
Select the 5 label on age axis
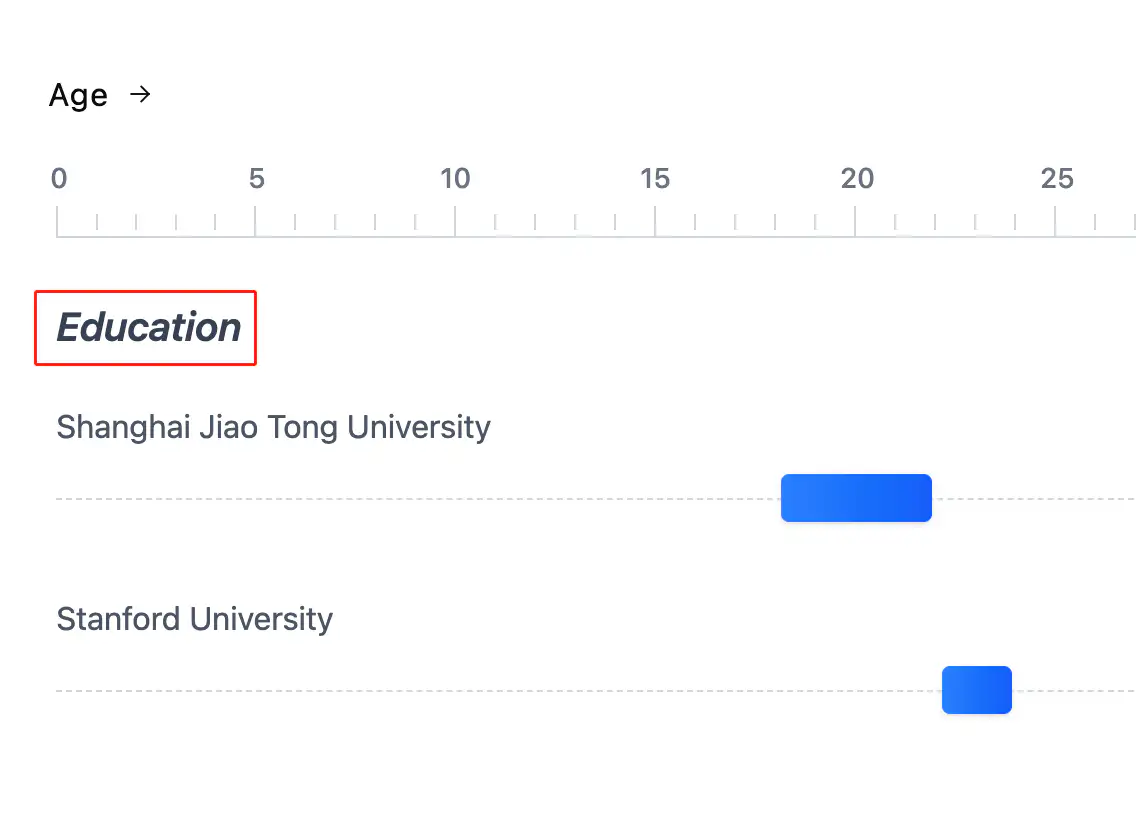click(x=256, y=179)
